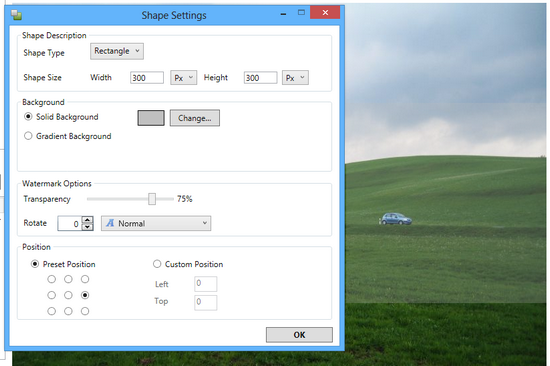The width and height of the screenshot is (550, 366).
Task: Click the Change... color button
Action: tap(195, 118)
